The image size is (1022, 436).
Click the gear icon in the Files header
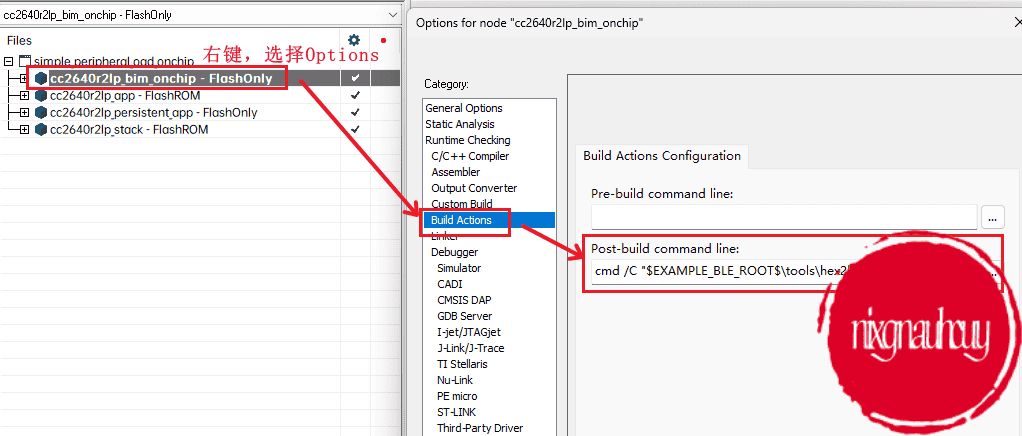(353, 40)
